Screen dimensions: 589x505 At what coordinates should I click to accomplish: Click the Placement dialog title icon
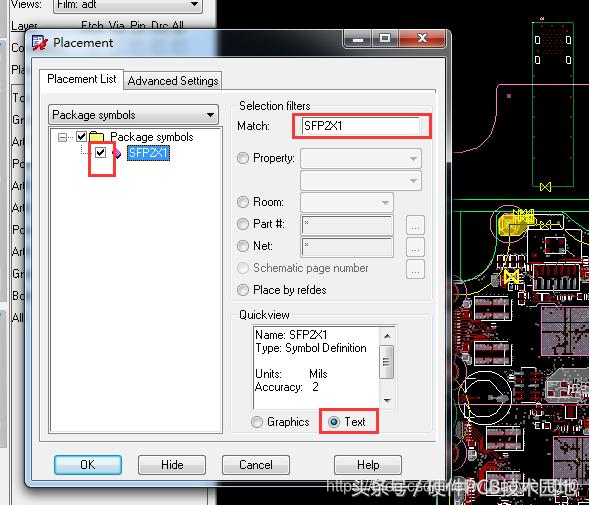39,43
